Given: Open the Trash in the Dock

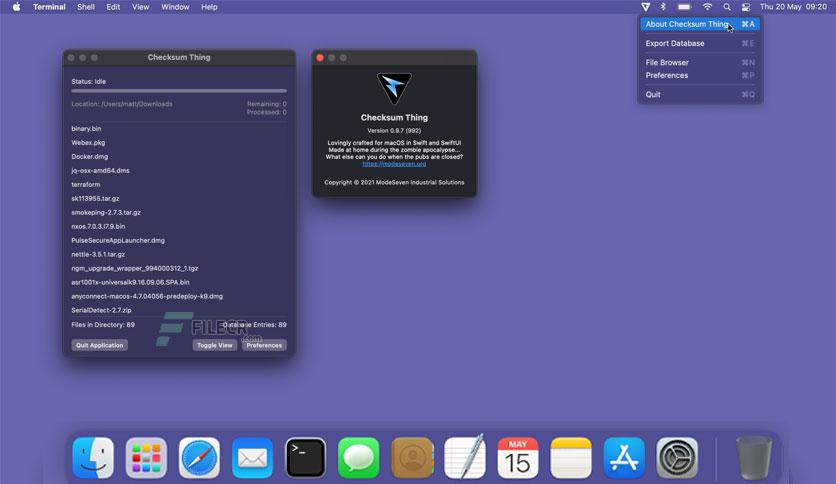Looking at the screenshot, I should [753, 457].
